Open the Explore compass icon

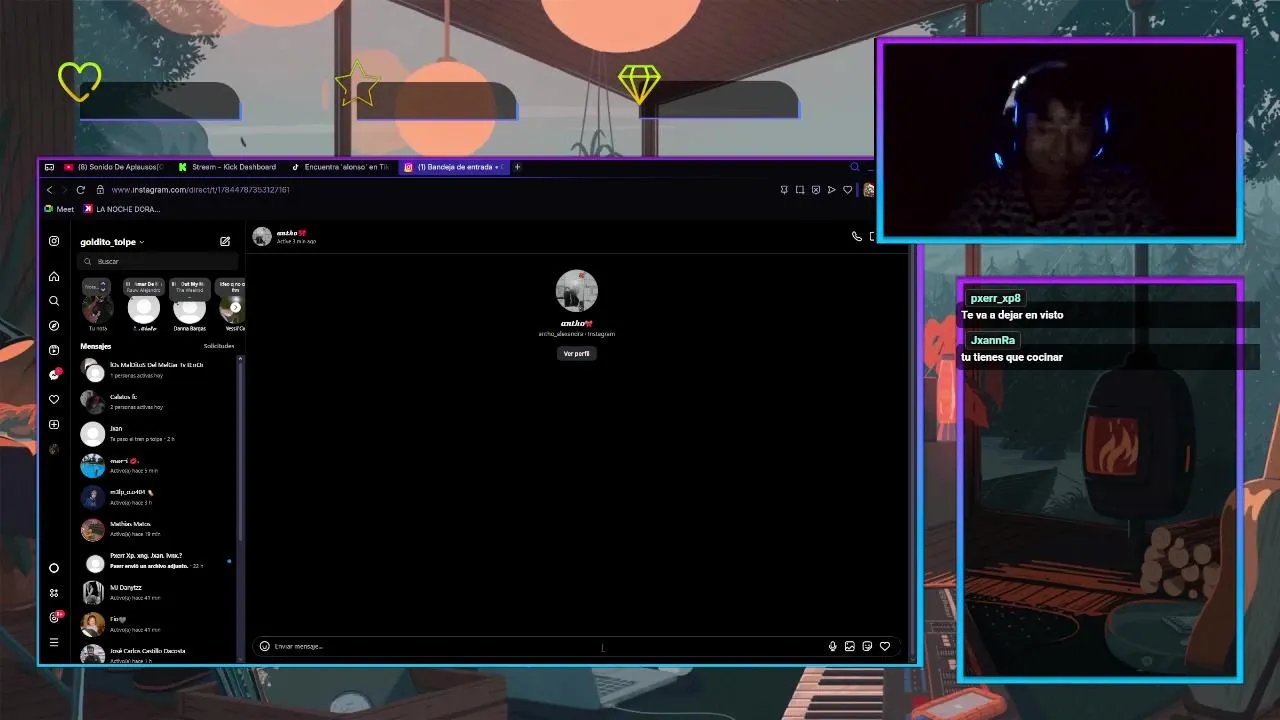pyautogui.click(x=54, y=325)
